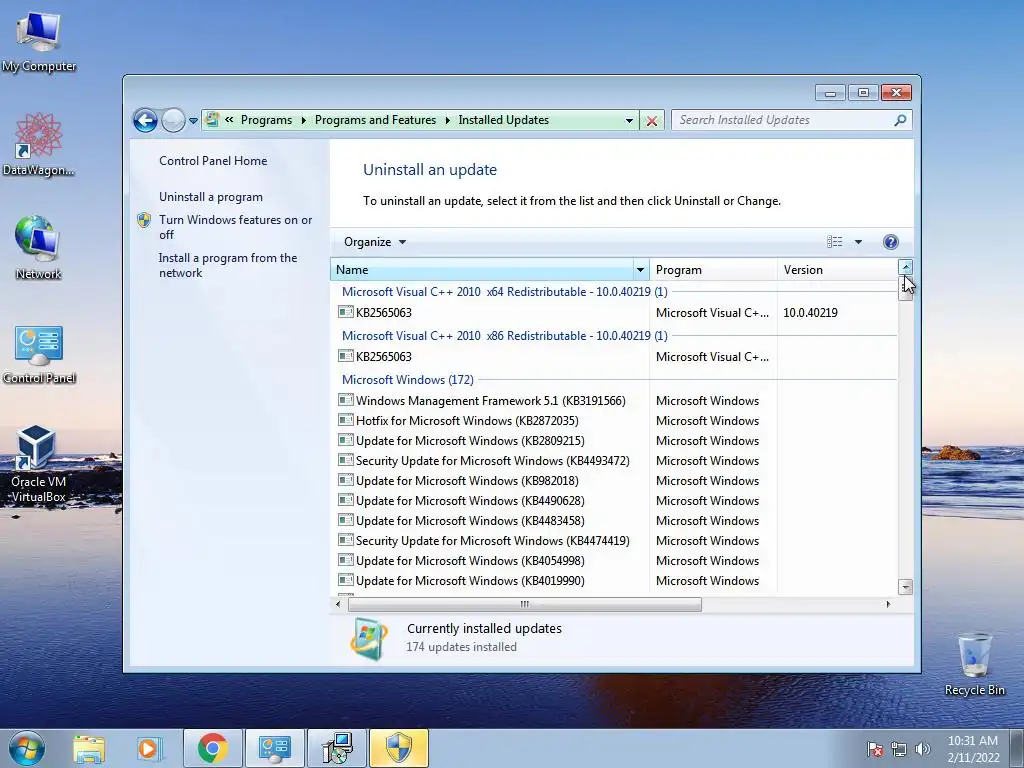Select Update for Microsoft Windows (KB4483458)

click(614, 521)
